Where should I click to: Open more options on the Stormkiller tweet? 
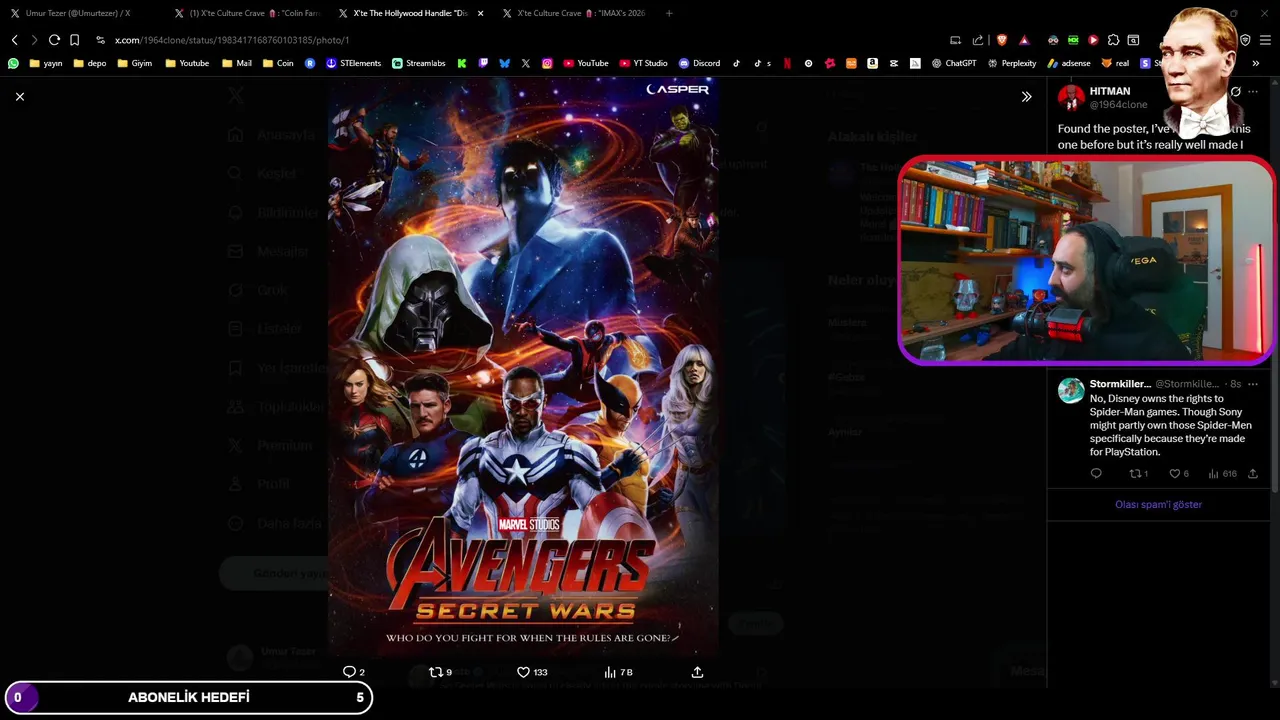pos(1253,384)
